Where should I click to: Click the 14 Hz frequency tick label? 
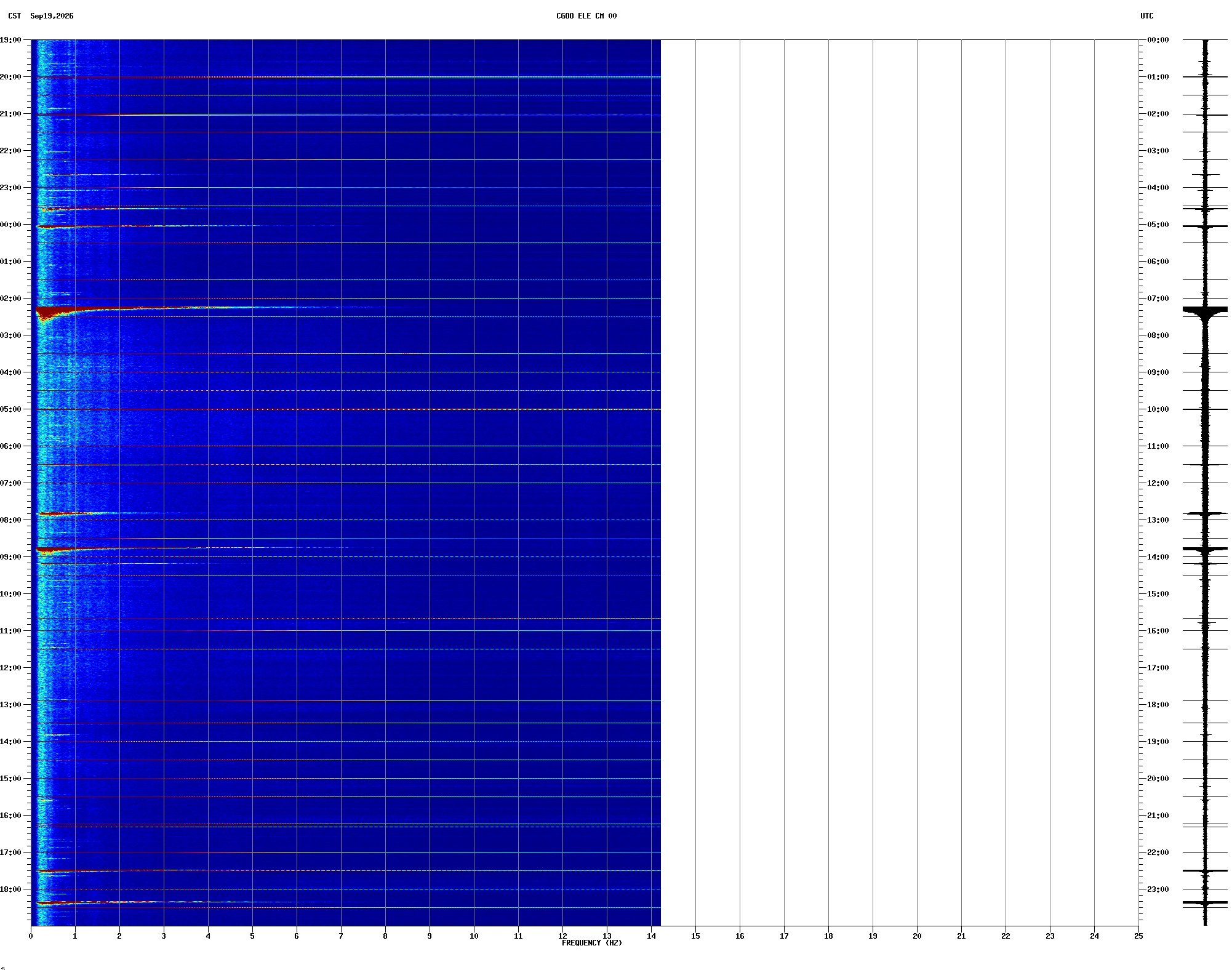click(651, 936)
